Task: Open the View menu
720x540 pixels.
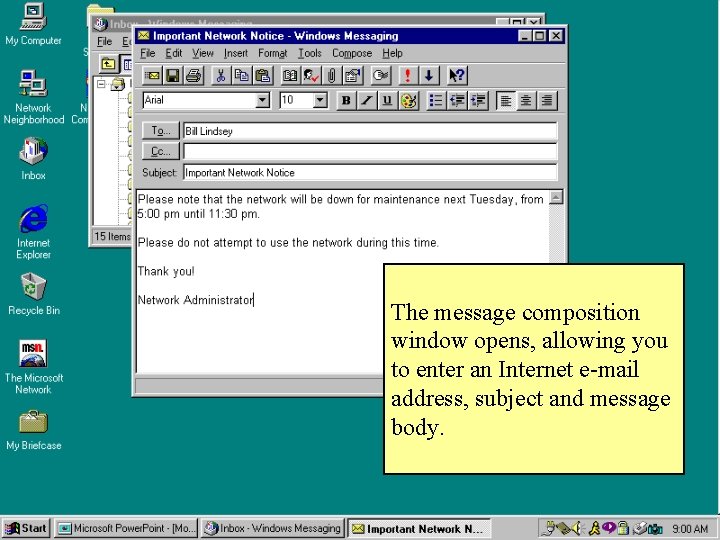Action: (x=202, y=53)
